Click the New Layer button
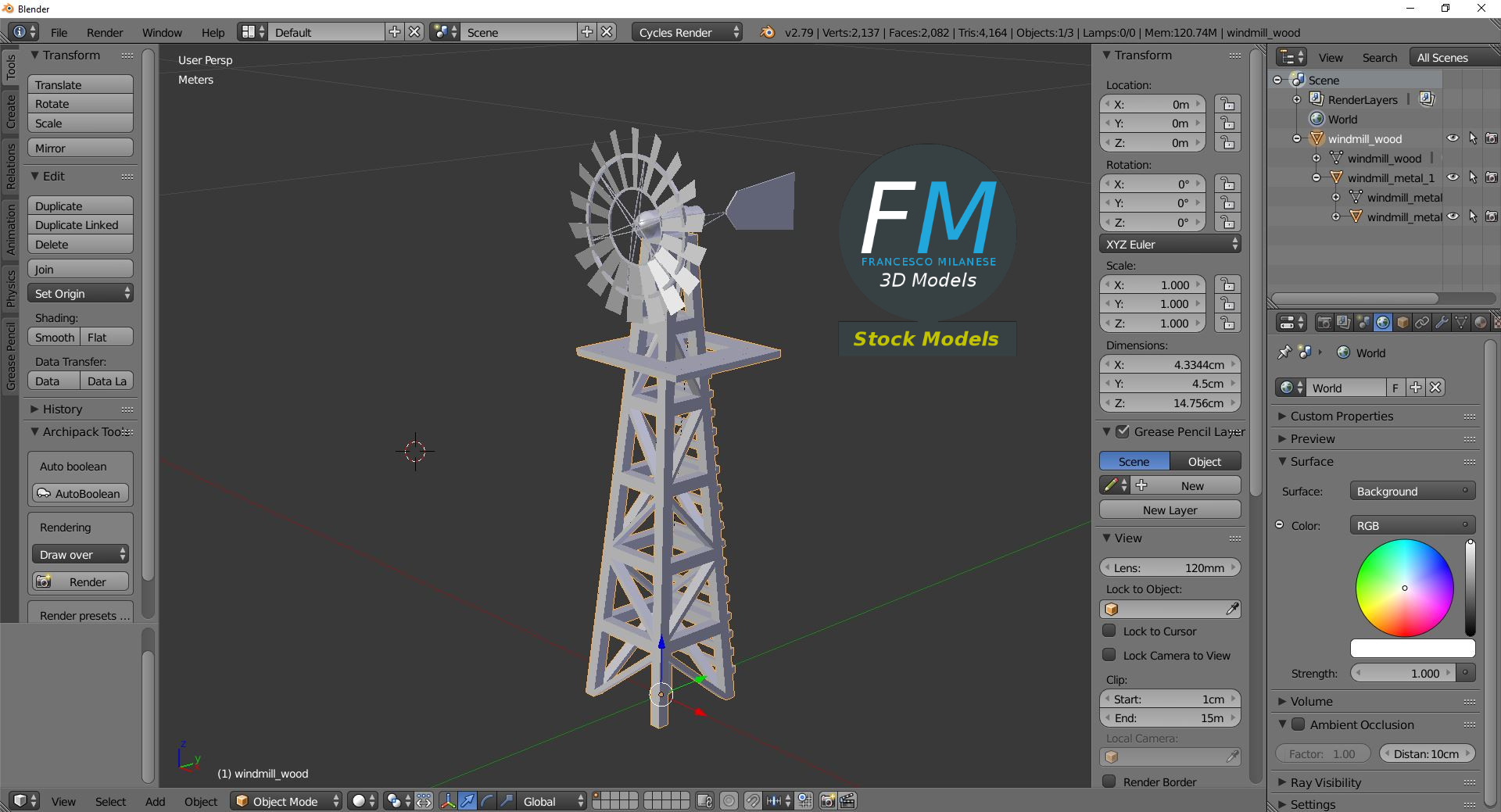 tap(1170, 510)
